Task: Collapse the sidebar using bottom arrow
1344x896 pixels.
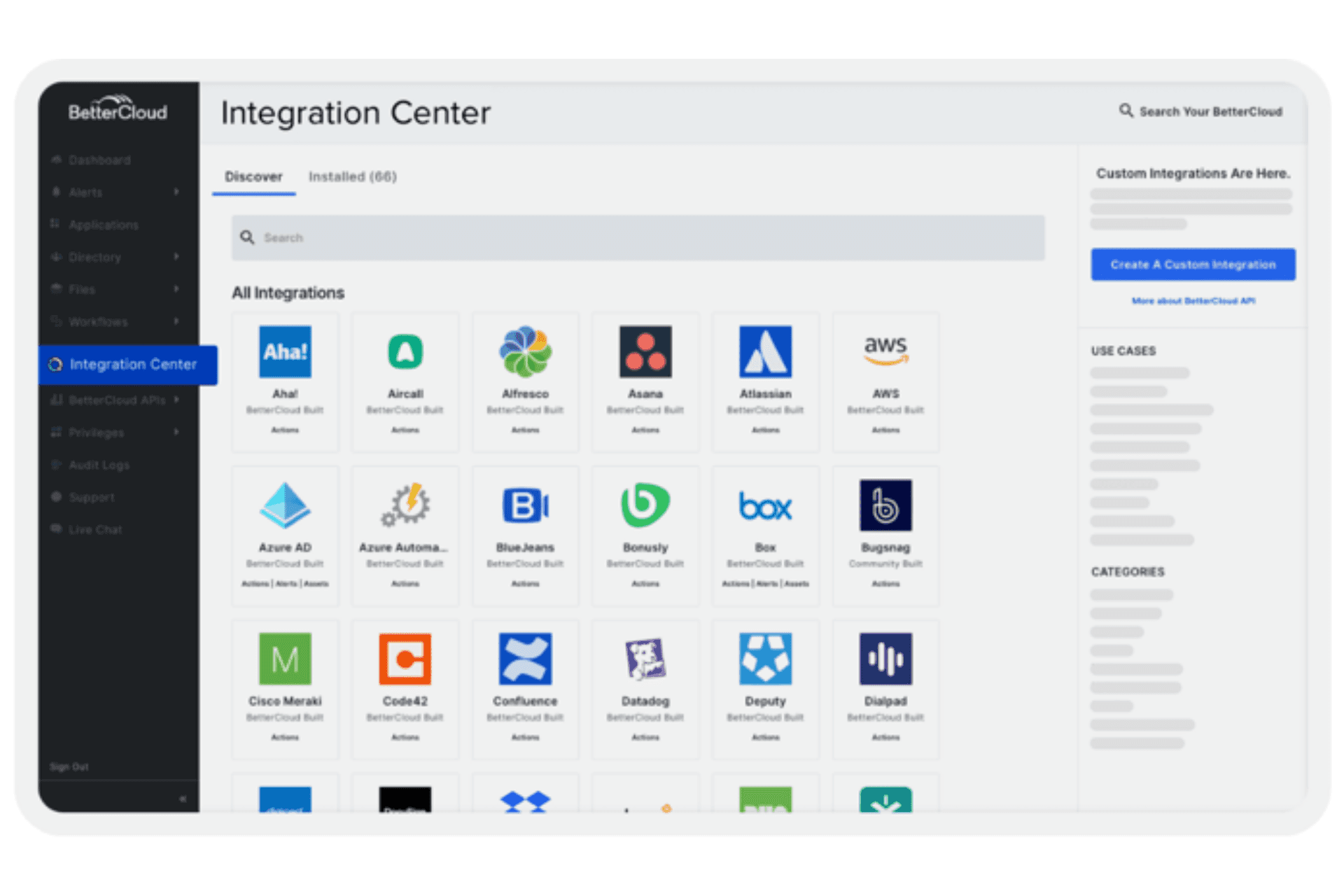Action: point(183,799)
